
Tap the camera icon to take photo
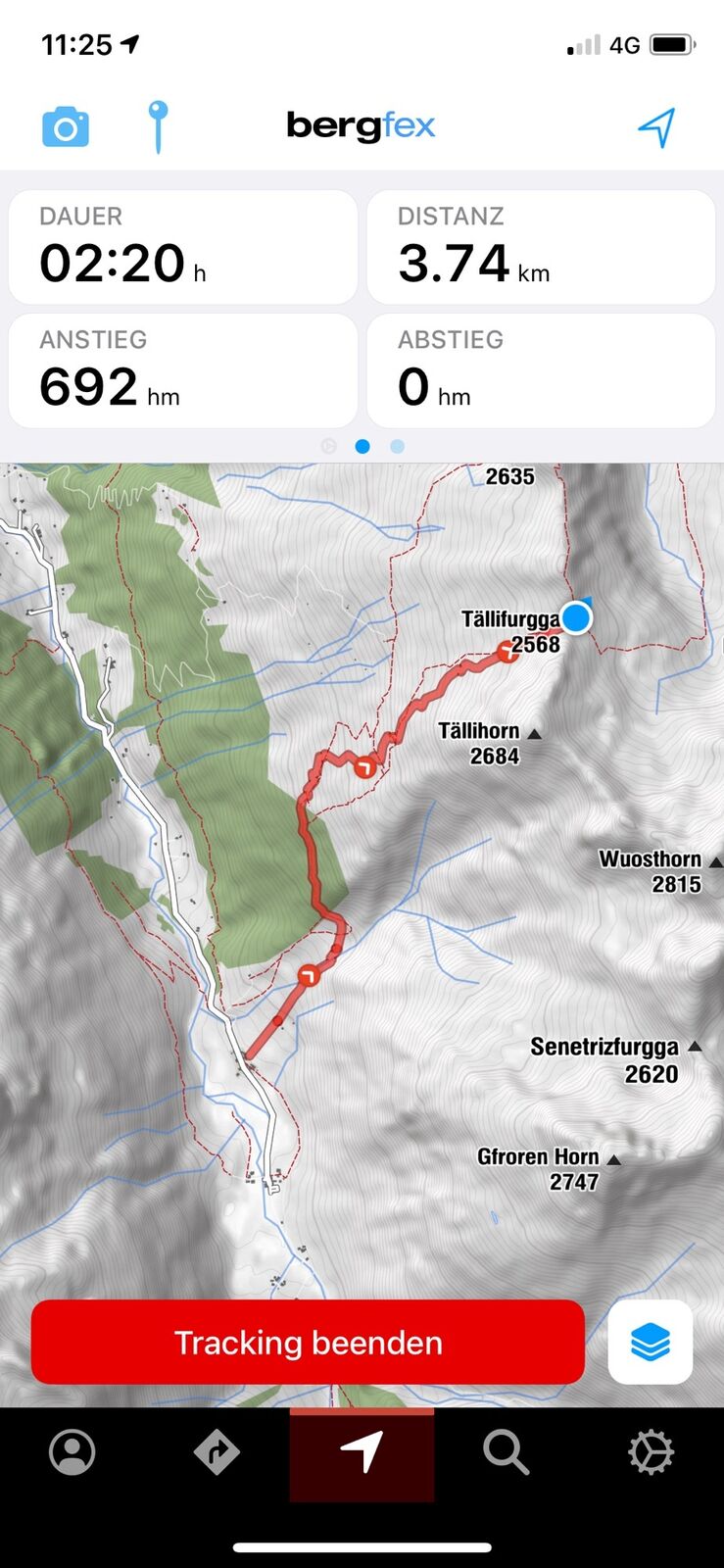coord(66,127)
